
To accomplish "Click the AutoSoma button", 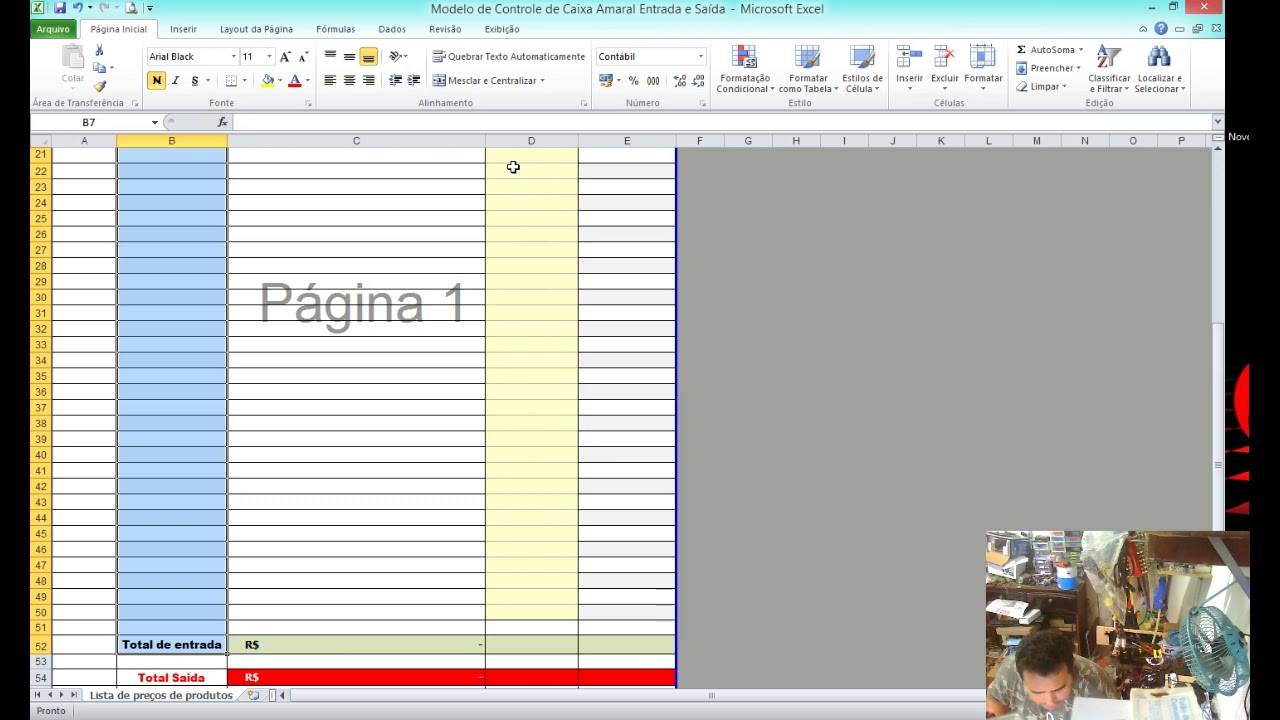I will click(x=1050, y=50).
